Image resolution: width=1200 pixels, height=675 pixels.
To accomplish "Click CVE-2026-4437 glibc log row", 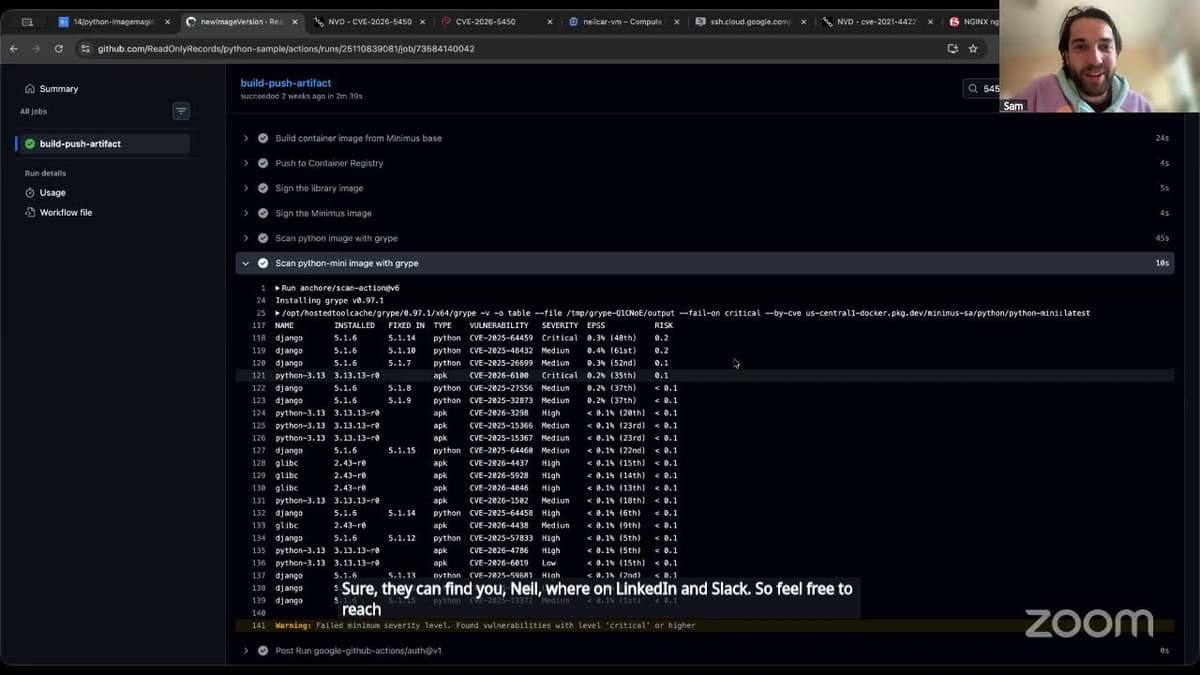I will pos(705,463).
